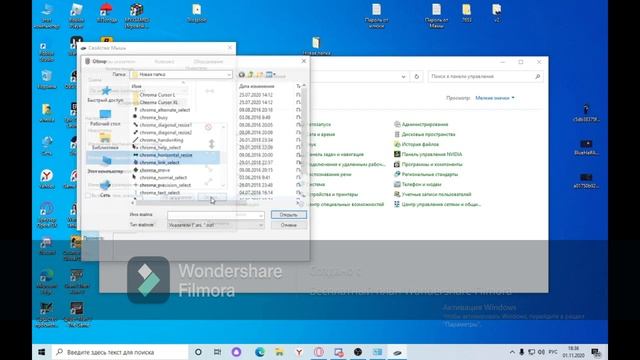
Task: Open 'Центр управления сетями' in Control Panel
Action: pos(438,204)
